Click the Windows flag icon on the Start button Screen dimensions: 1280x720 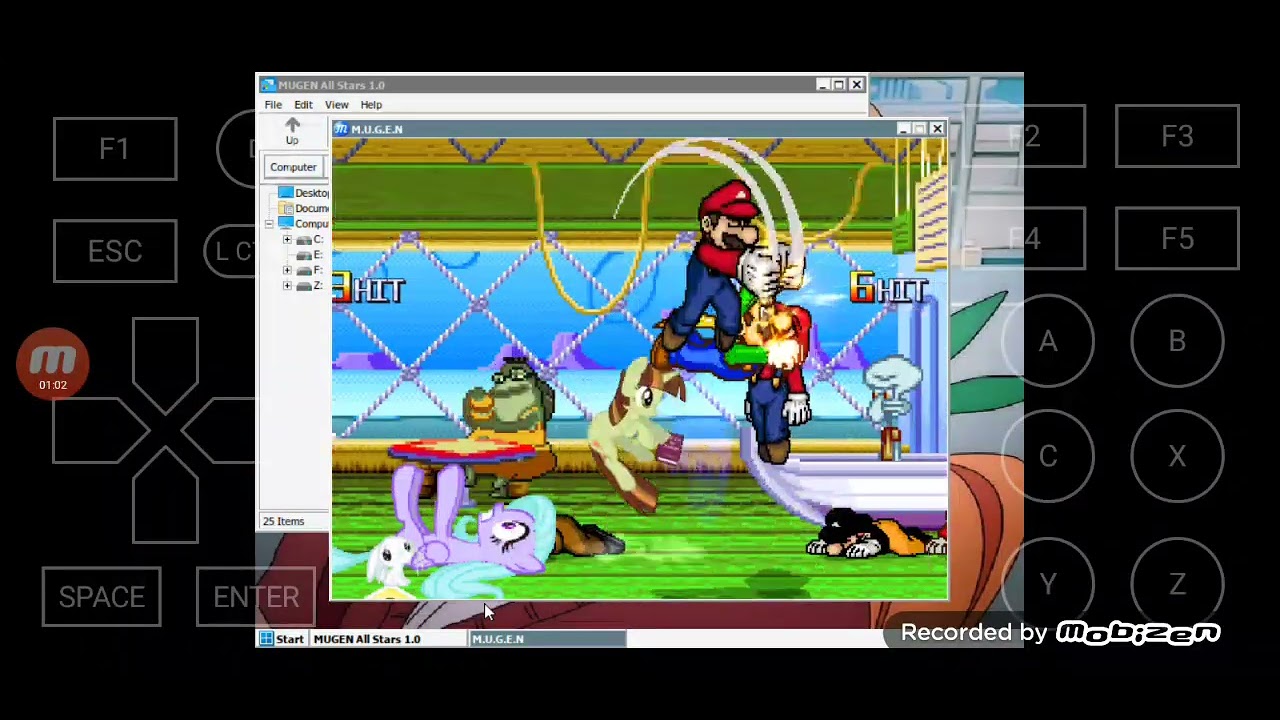click(x=267, y=639)
